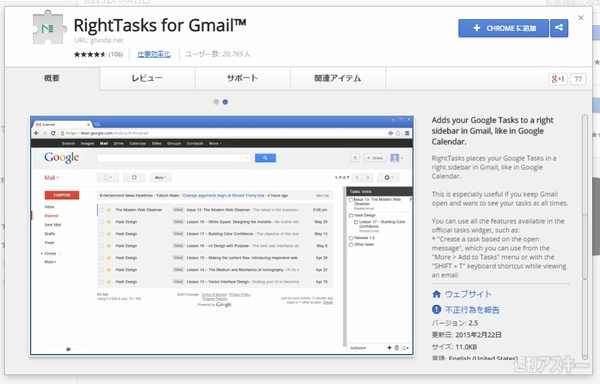
Task: Click the 77 count bubble
Action: pos(578,79)
